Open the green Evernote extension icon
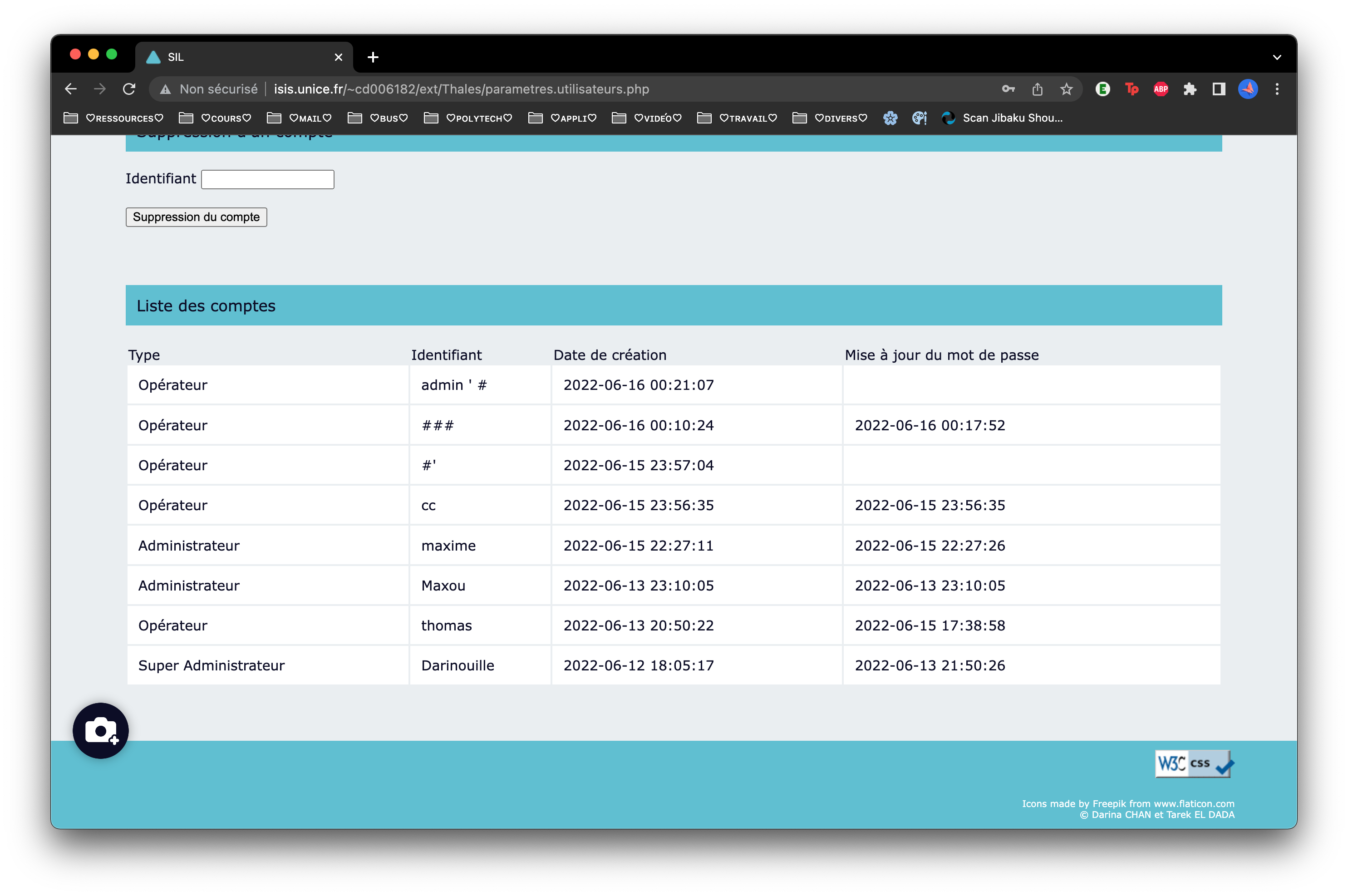This screenshot has height=896, width=1348. [1103, 89]
